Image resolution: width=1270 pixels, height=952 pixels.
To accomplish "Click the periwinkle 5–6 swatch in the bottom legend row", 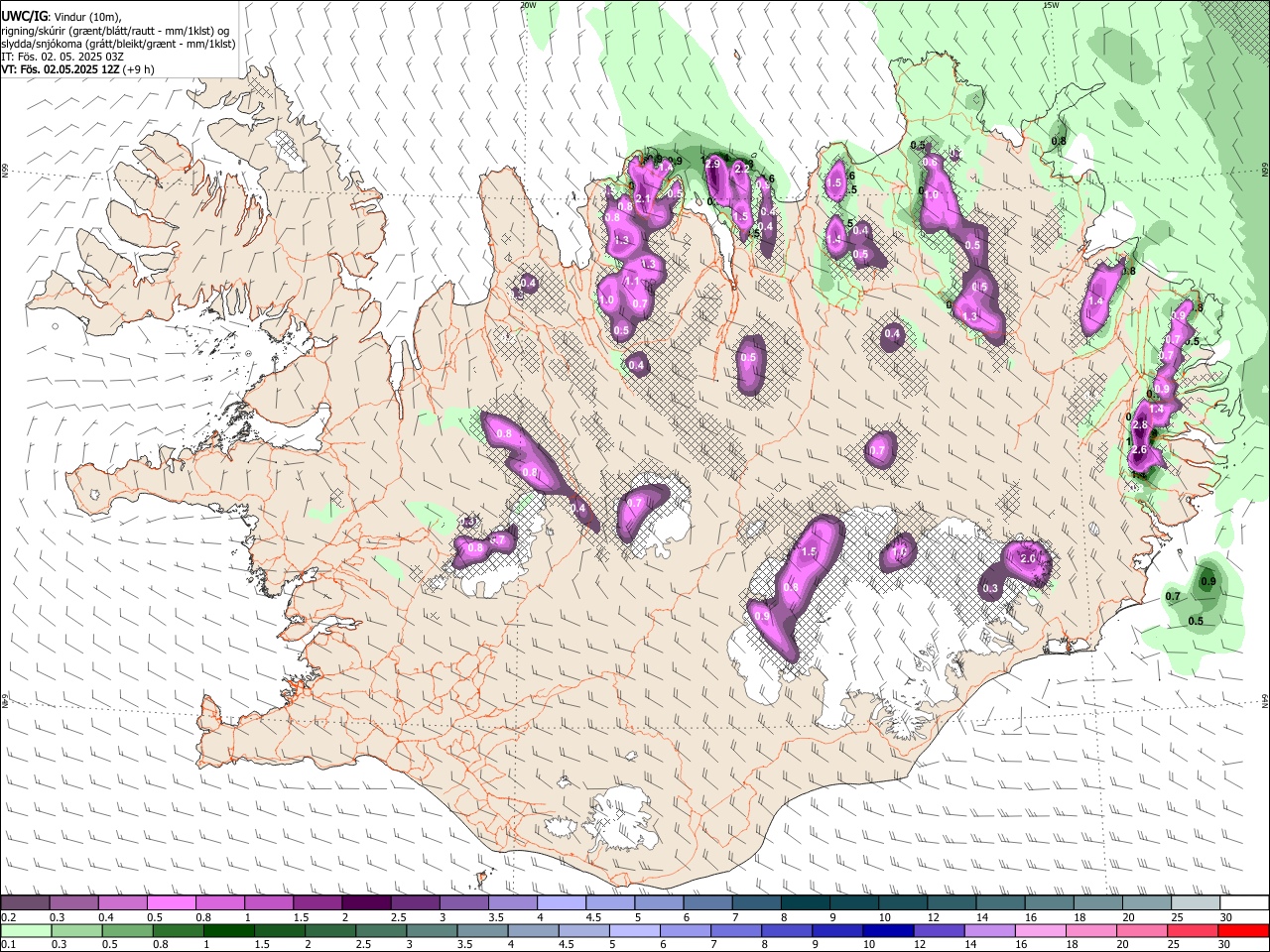I will pyautogui.click(x=634, y=931).
